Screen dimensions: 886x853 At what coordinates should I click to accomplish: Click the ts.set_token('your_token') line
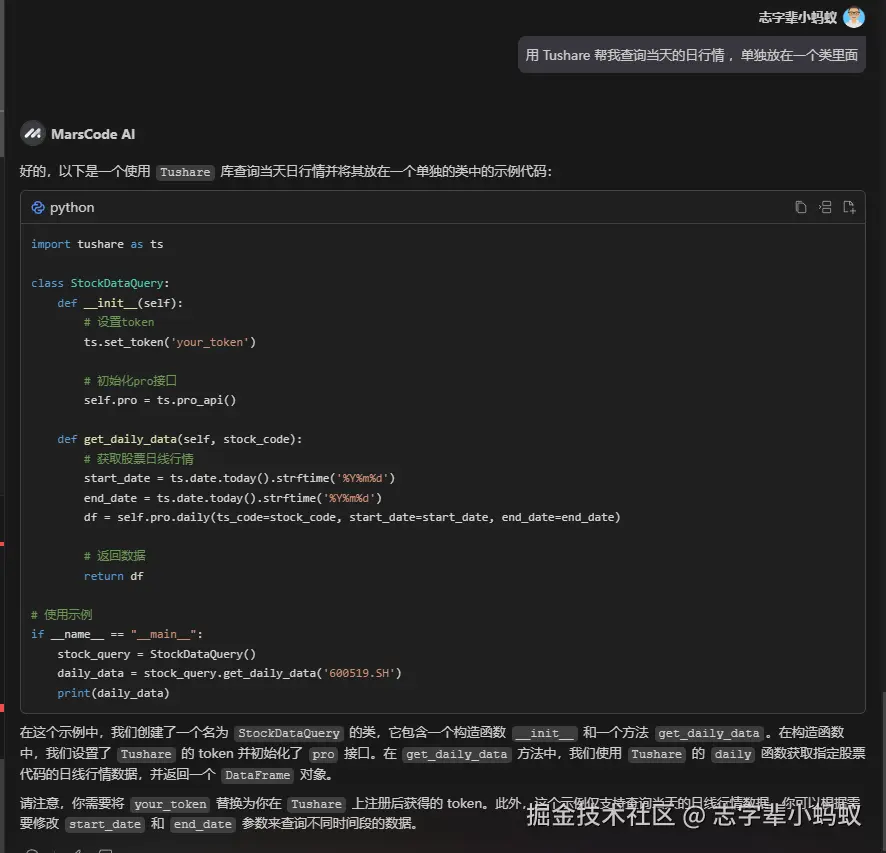[x=170, y=342]
